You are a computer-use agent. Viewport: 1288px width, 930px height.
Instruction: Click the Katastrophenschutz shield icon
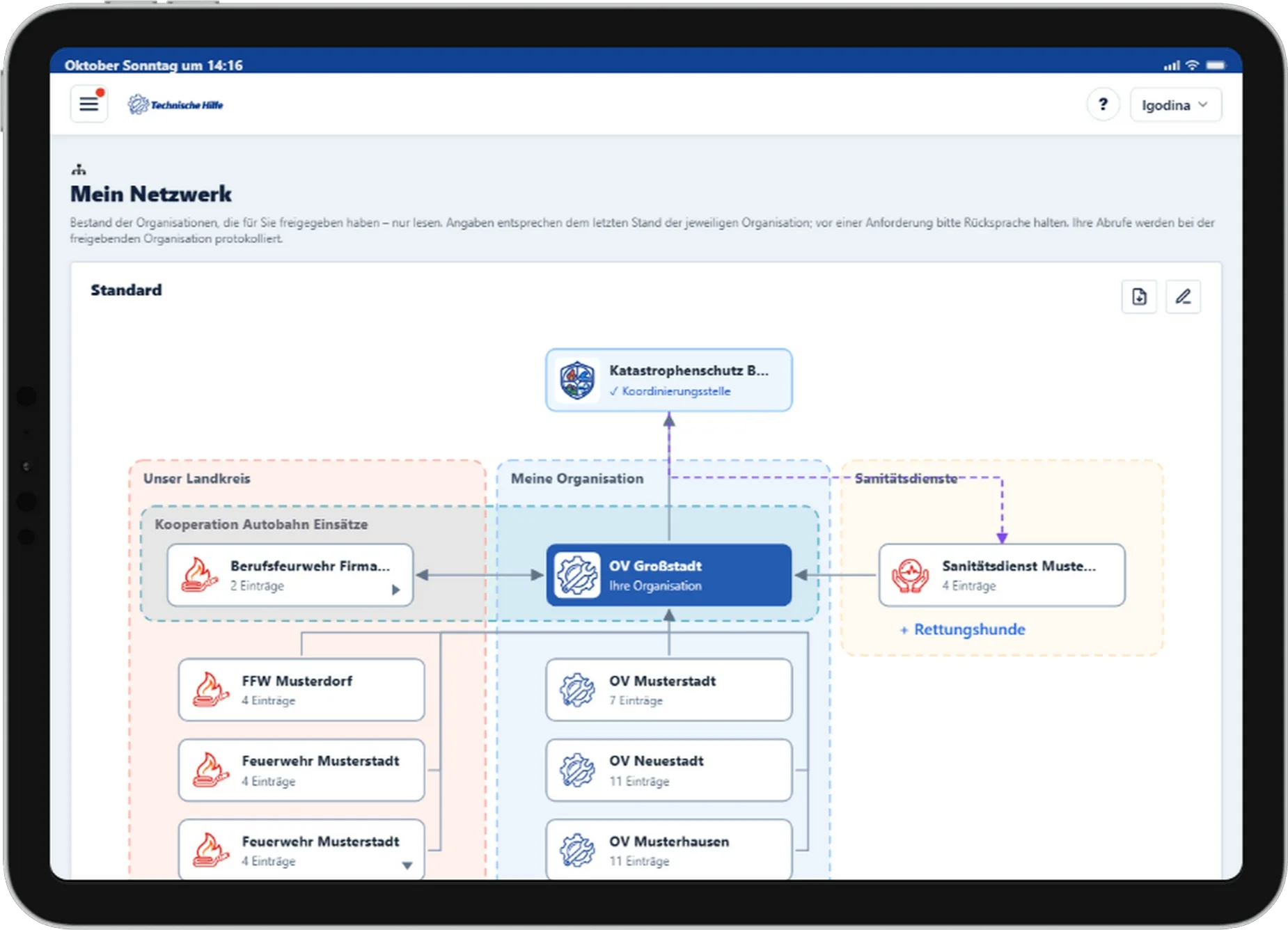point(577,380)
